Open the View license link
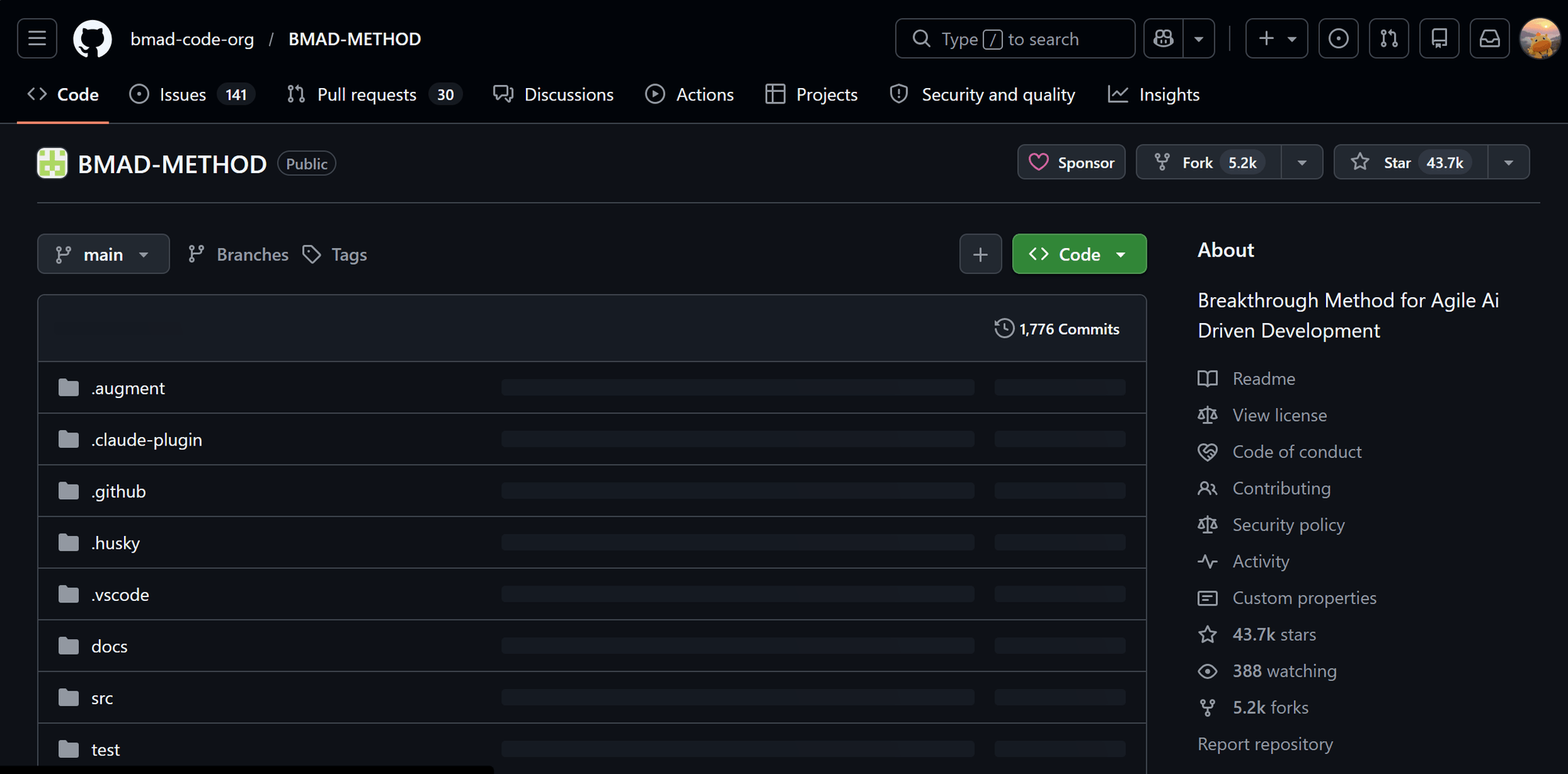 pyautogui.click(x=1279, y=415)
